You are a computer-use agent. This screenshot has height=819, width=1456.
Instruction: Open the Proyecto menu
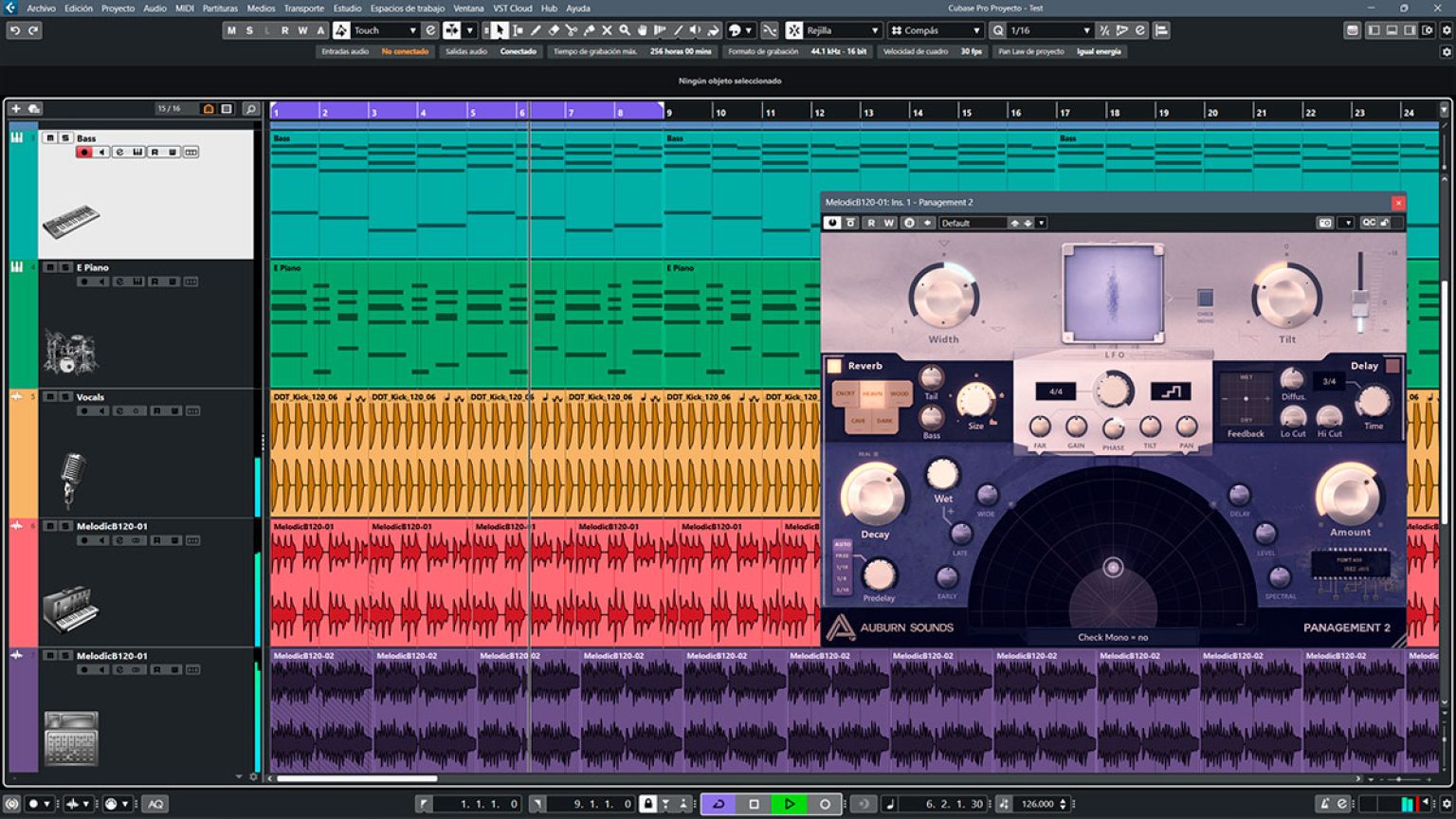tap(118, 8)
